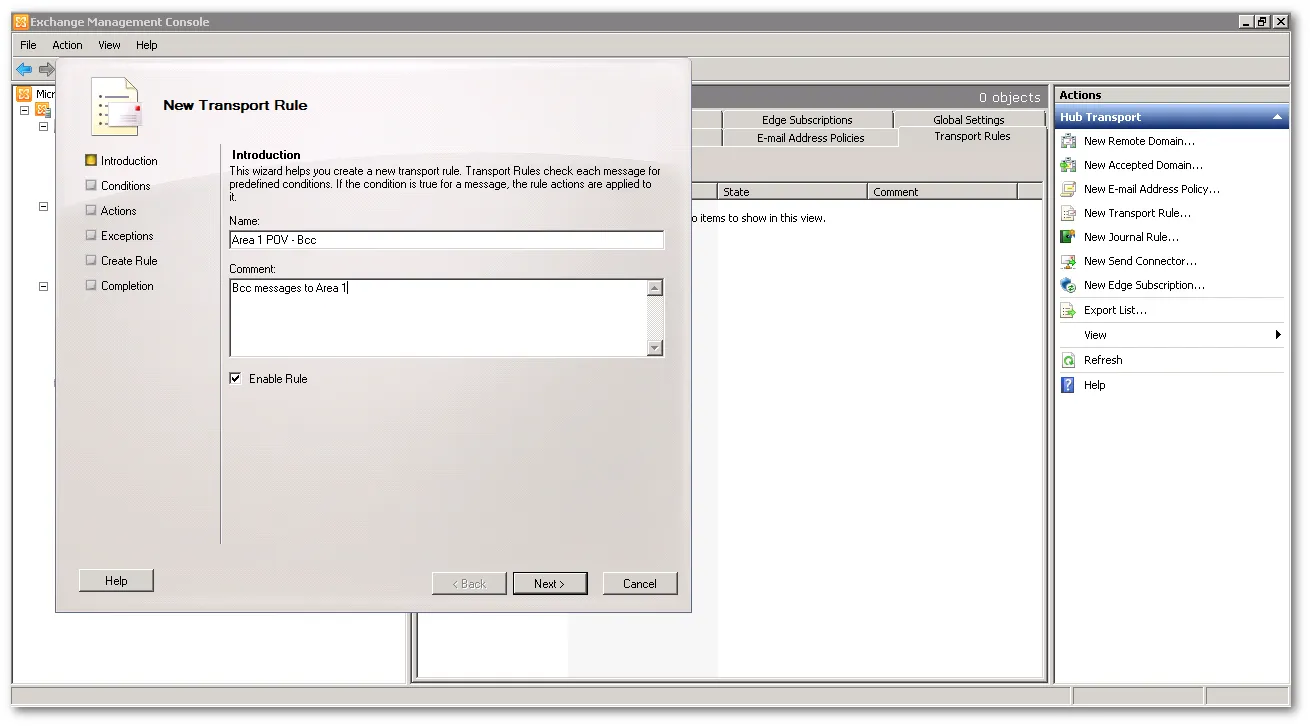Image resolution: width=1310 pixels, height=726 pixels.
Task: Open the Action menu
Action: (67, 45)
